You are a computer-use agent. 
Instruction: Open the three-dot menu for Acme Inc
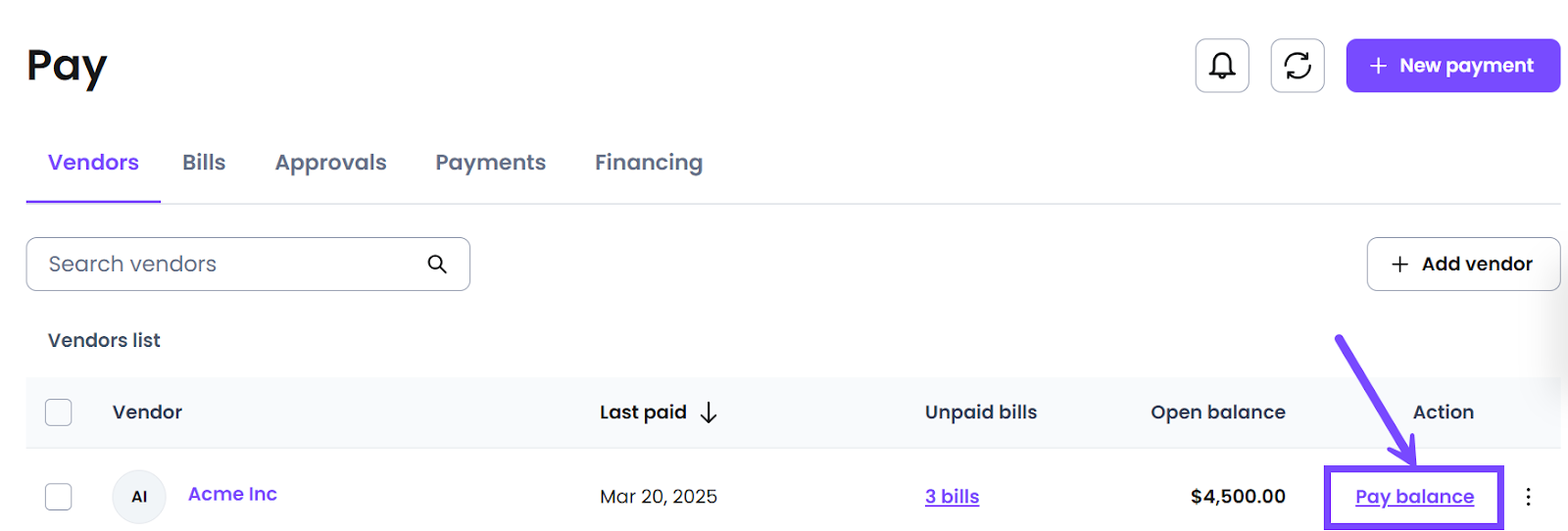(1528, 497)
